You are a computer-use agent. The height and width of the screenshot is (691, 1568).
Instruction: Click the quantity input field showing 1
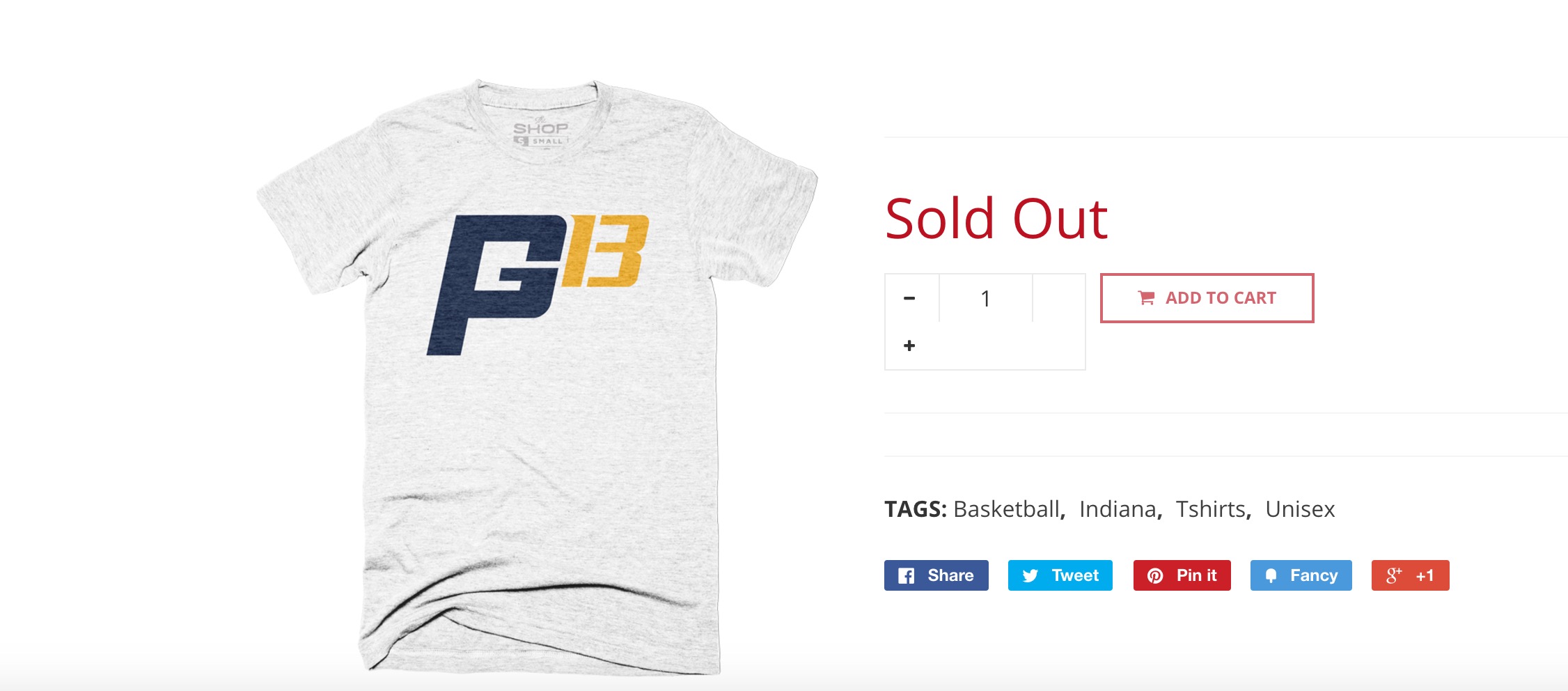coord(986,298)
